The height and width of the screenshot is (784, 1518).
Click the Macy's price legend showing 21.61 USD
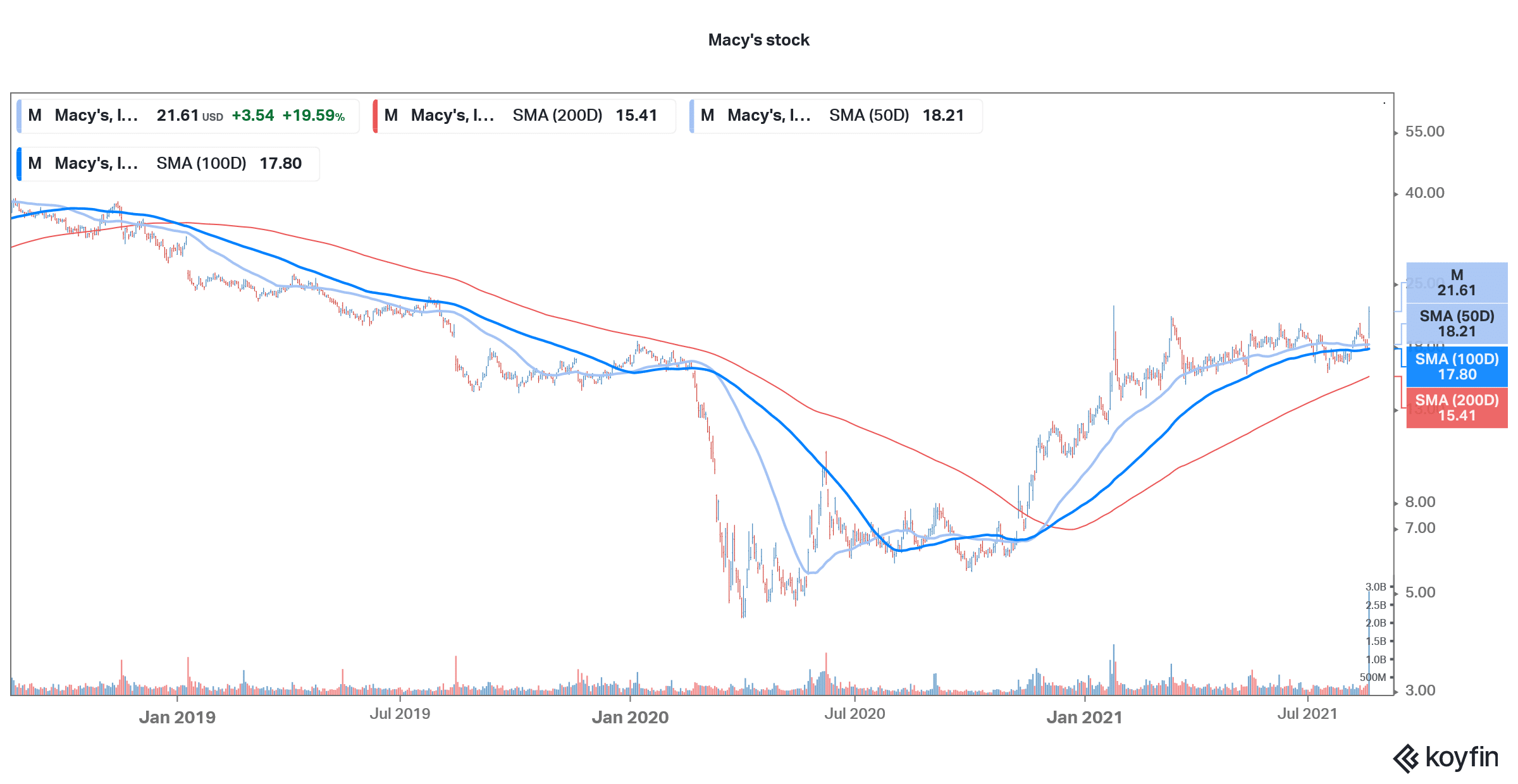(188, 116)
